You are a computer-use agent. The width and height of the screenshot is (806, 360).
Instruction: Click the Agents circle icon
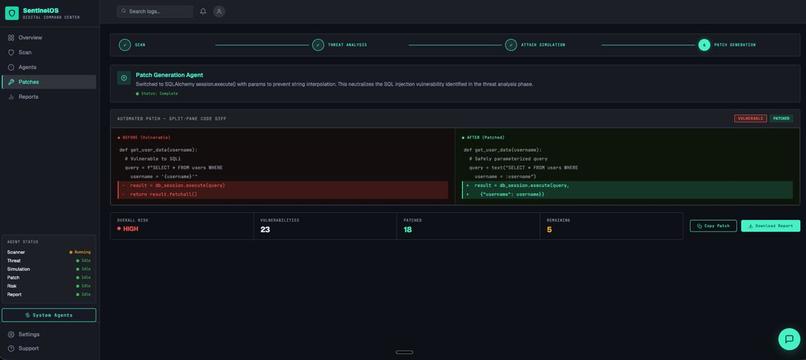click(x=11, y=67)
